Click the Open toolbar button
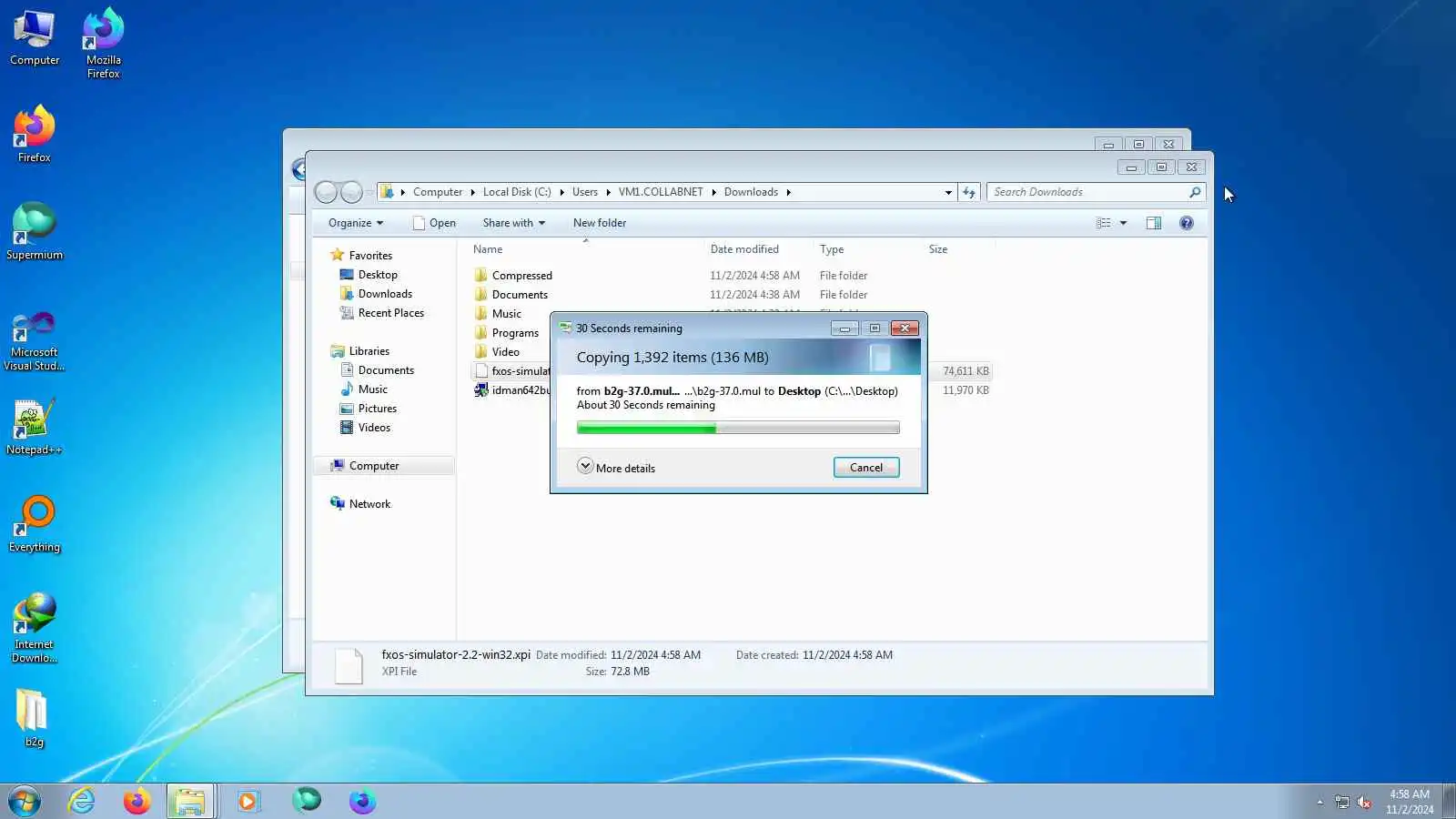1456x819 pixels. [434, 223]
